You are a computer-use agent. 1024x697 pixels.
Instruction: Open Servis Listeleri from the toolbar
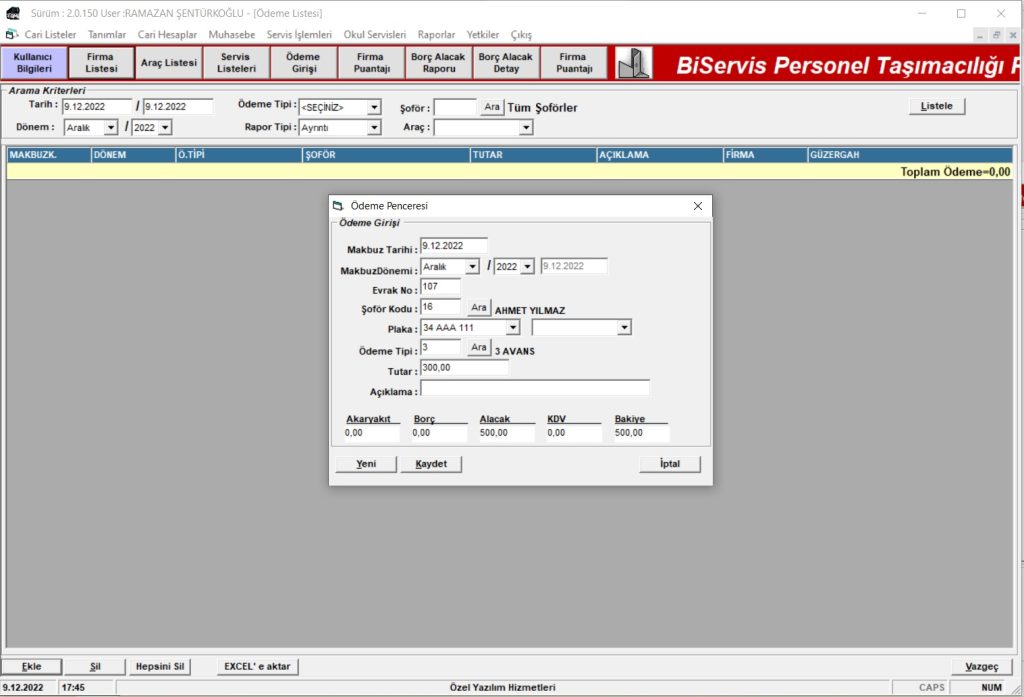click(236, 63)
